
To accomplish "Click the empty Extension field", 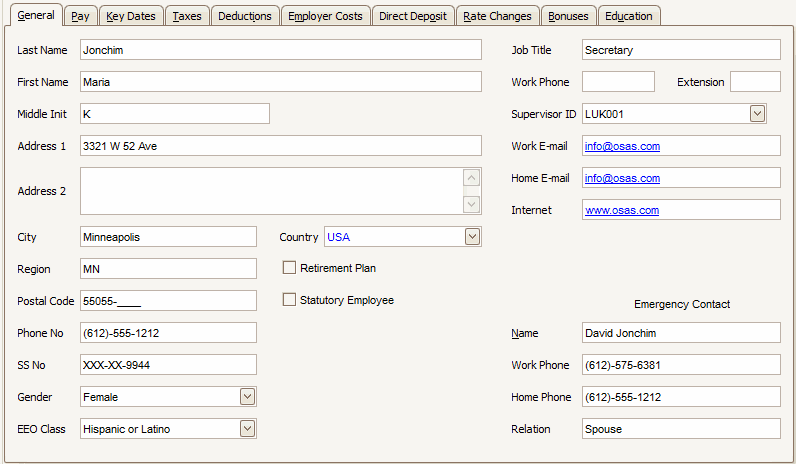I will click(x=755, y=82).
